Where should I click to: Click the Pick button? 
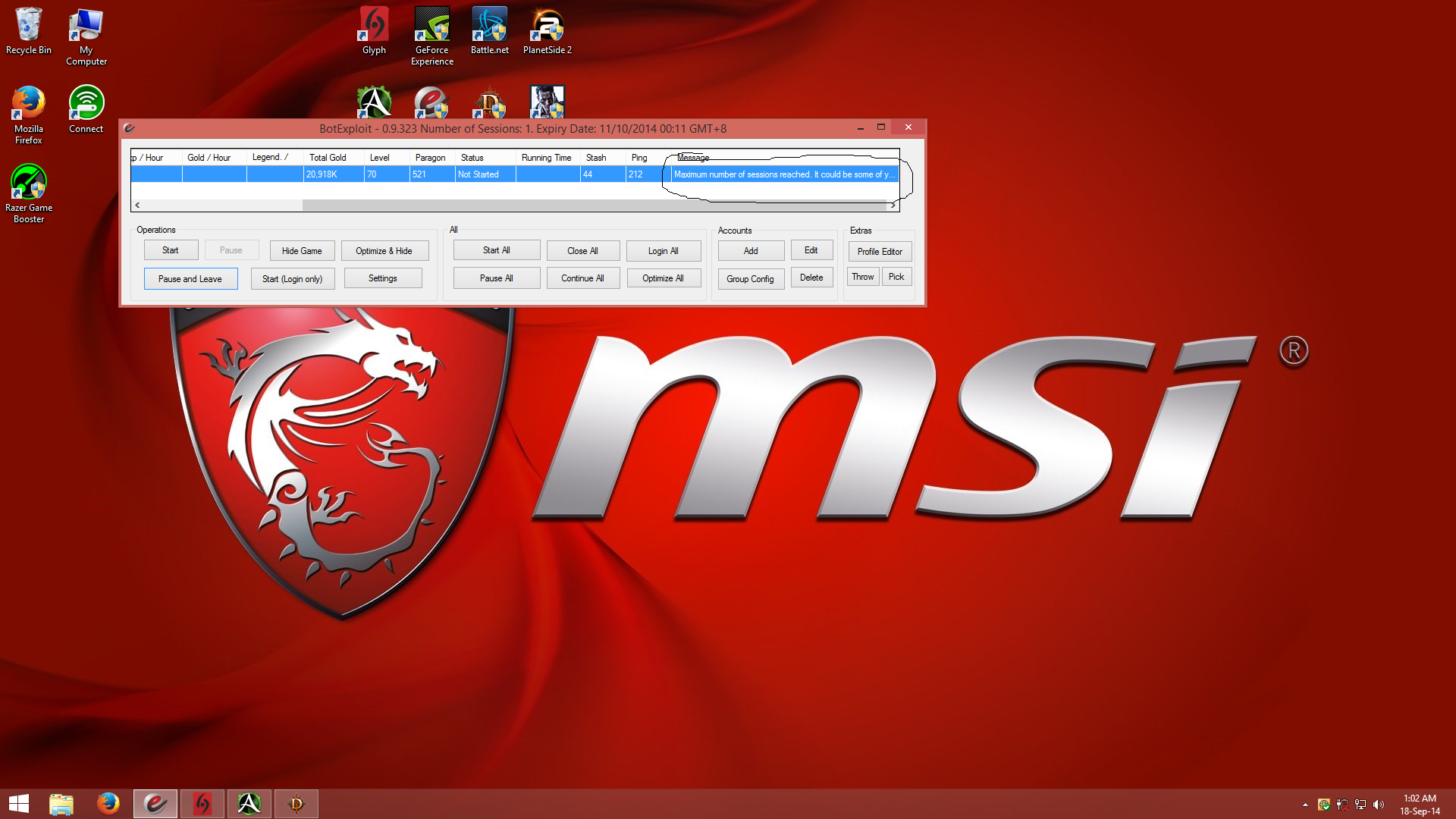[x=896, y=277]
